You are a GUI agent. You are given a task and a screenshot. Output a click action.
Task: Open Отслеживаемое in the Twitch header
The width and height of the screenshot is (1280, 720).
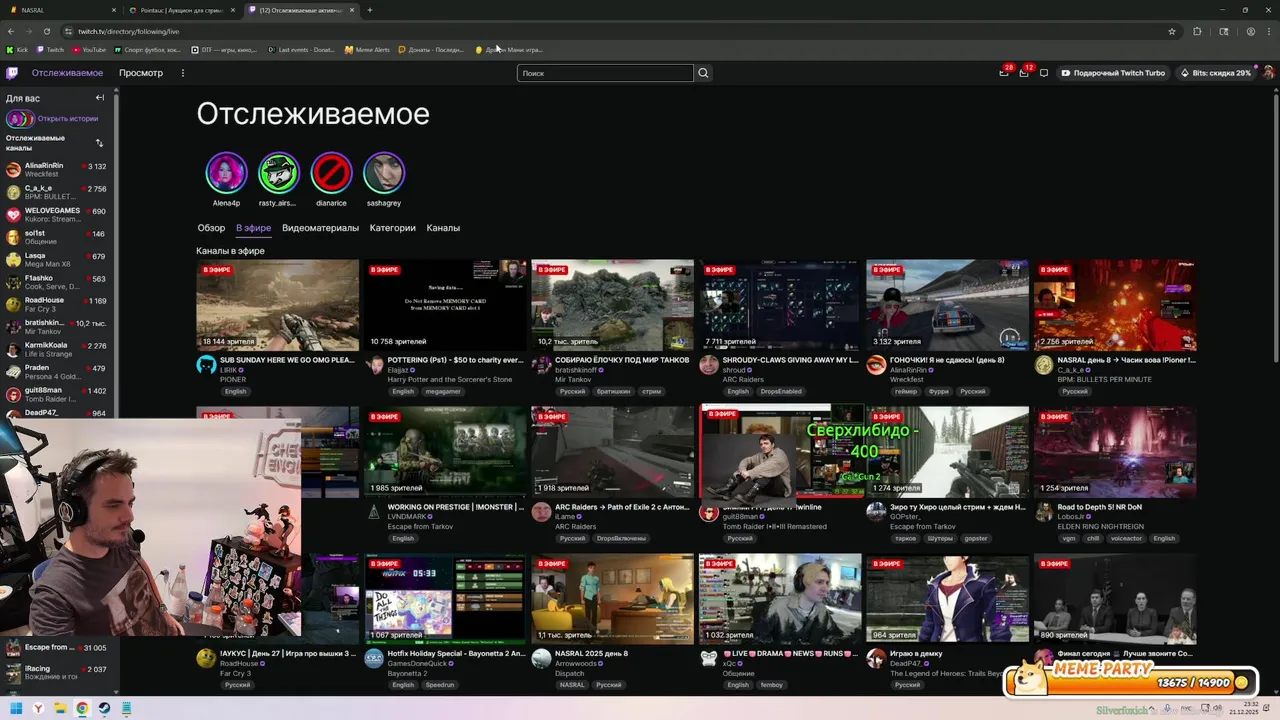pyautogui.click(x=67, y=73)
